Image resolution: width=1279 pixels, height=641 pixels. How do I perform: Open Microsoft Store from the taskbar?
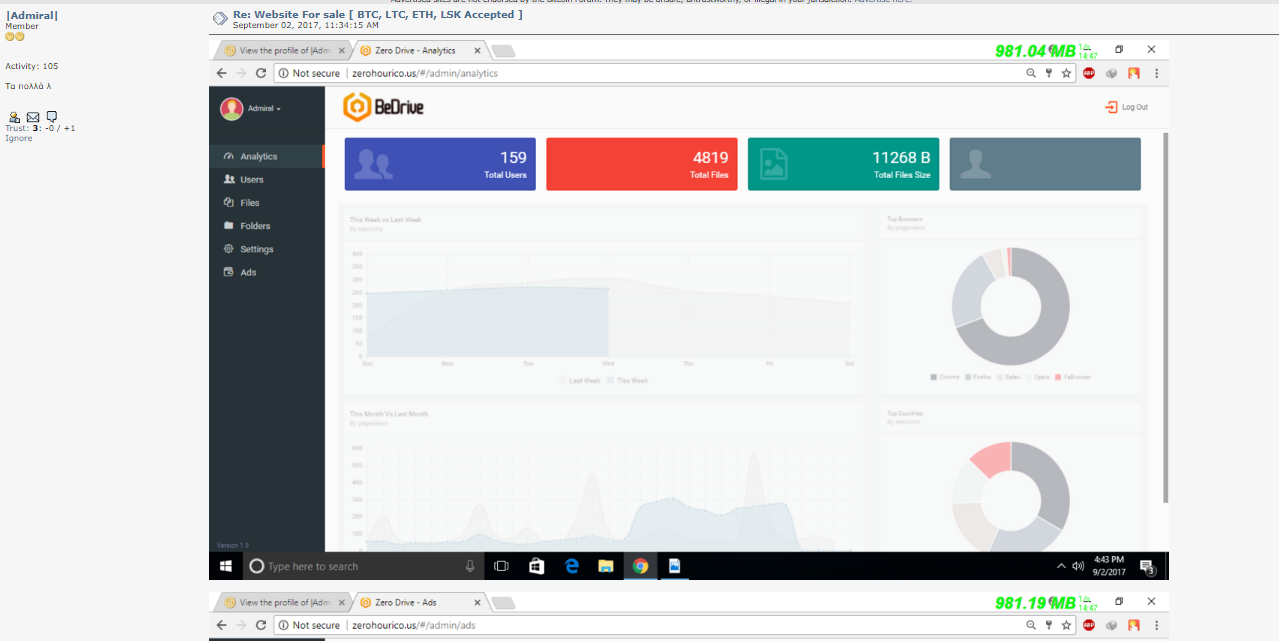536,566
